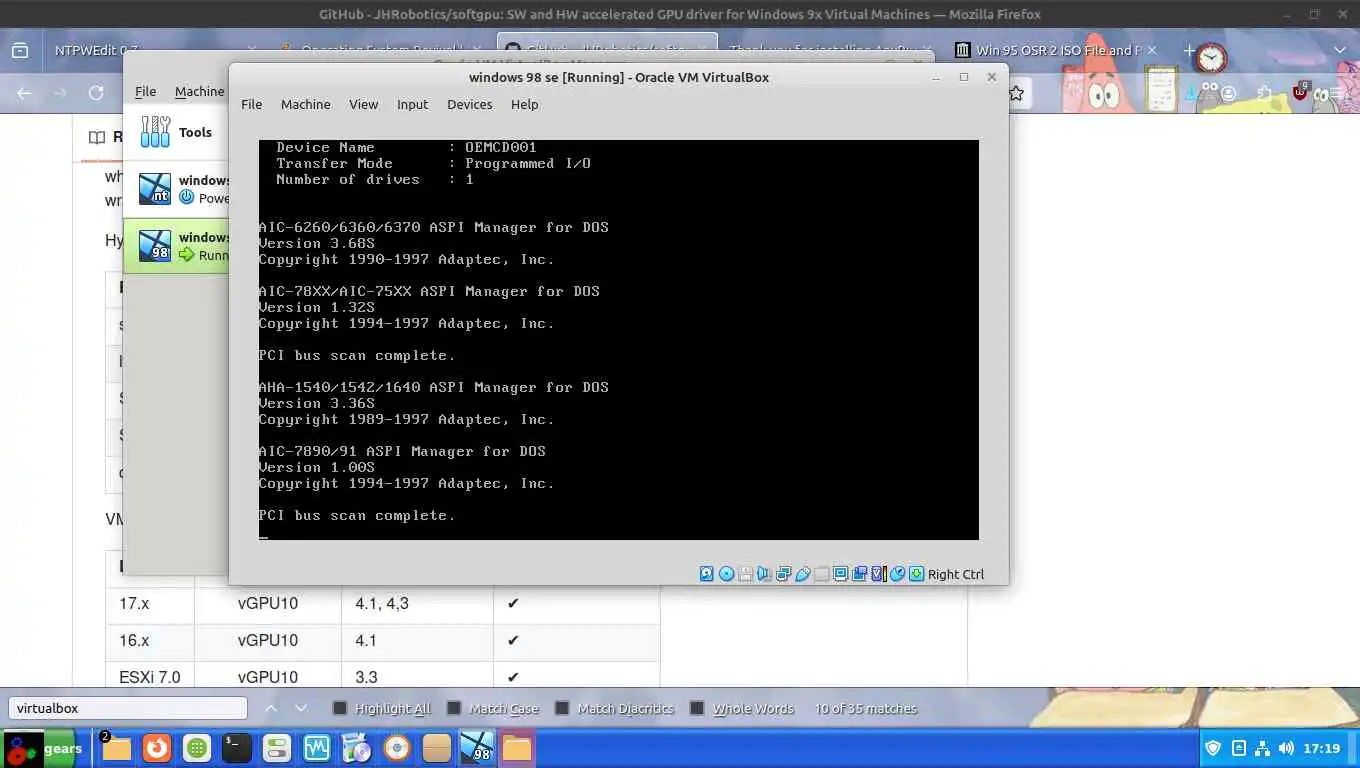Open the Input menu in the VM window
1360x768 pixels.
[412, 104]
